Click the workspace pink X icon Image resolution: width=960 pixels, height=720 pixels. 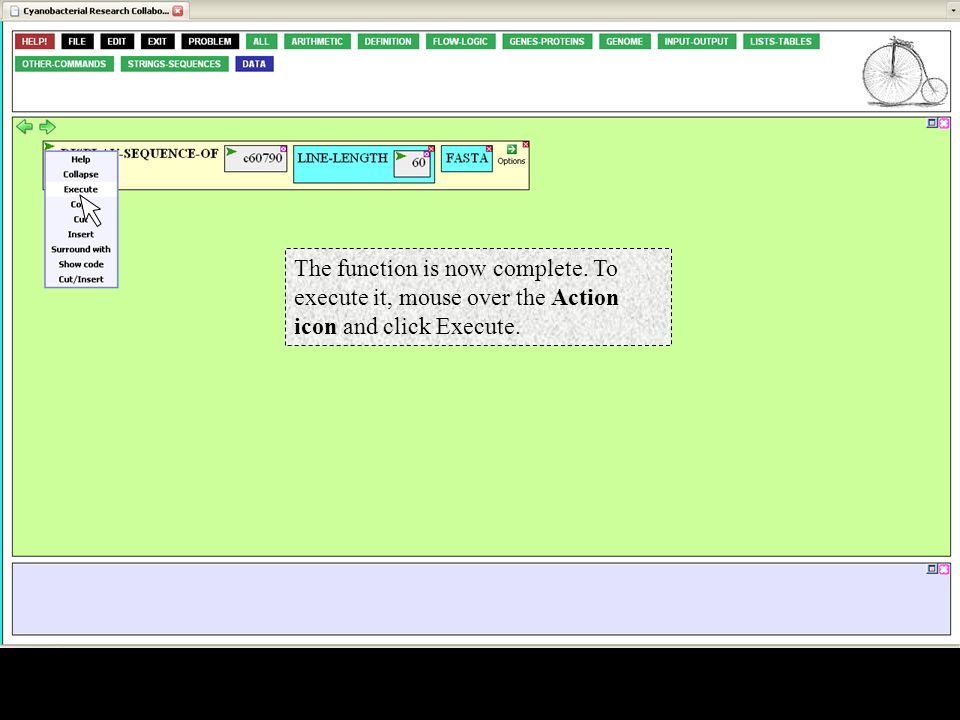coord(943,123)
